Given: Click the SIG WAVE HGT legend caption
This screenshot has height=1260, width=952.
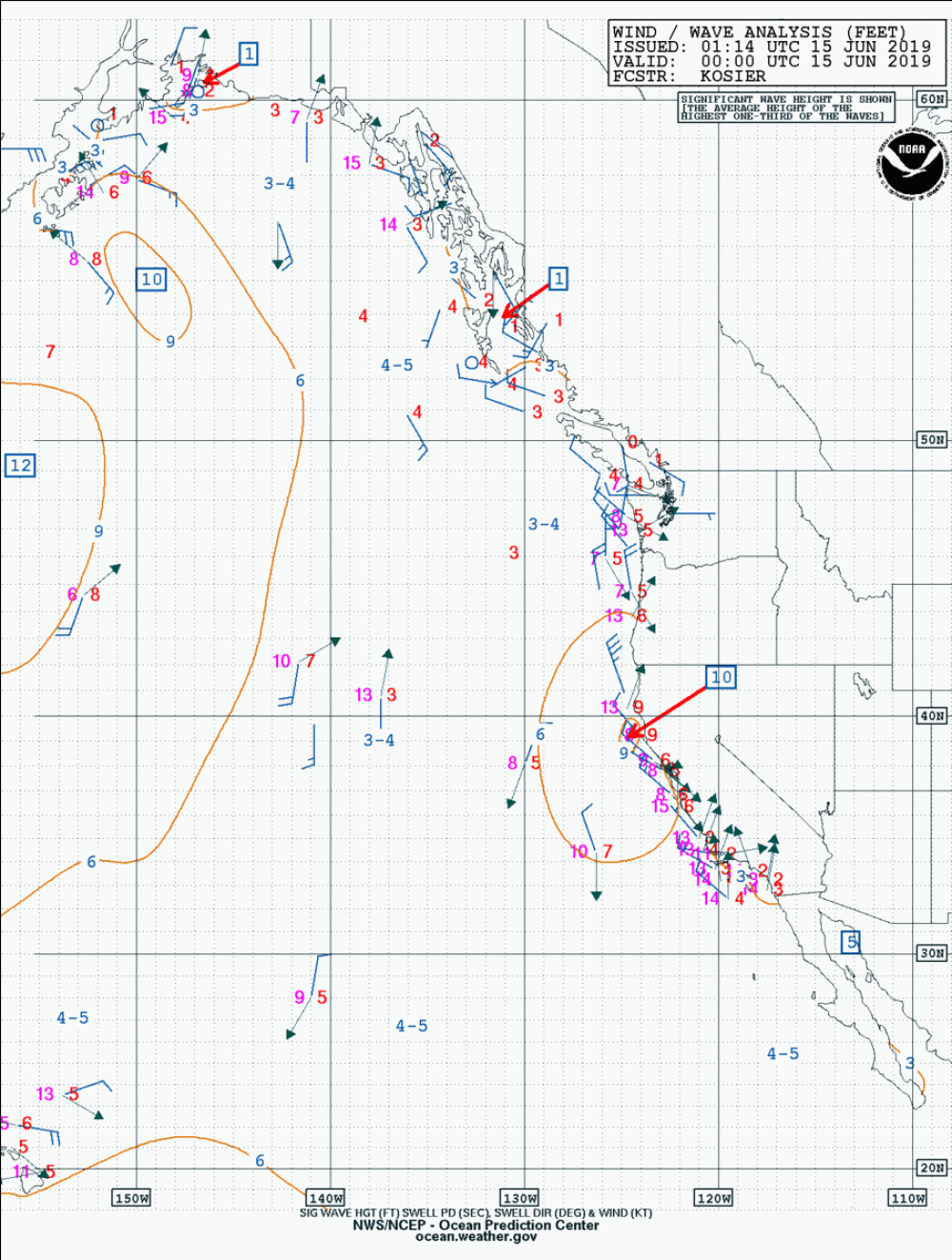Looking at the screenshot, I should click(476, 1212).
